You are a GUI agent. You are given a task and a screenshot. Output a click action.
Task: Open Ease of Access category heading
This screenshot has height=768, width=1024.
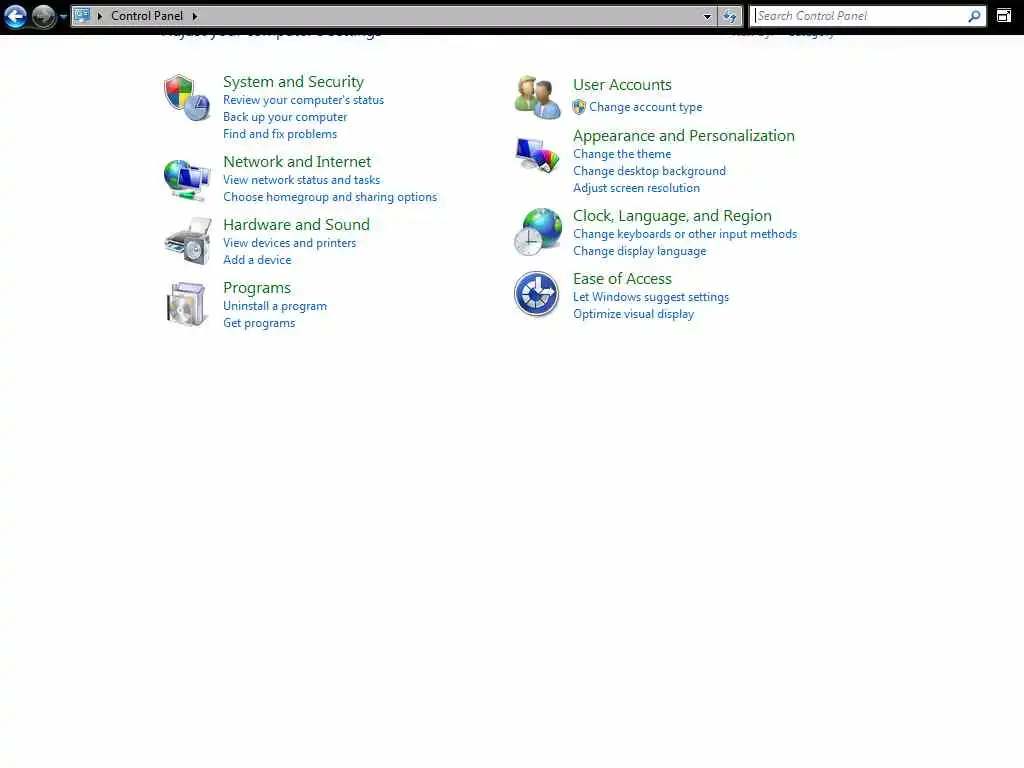622,279
